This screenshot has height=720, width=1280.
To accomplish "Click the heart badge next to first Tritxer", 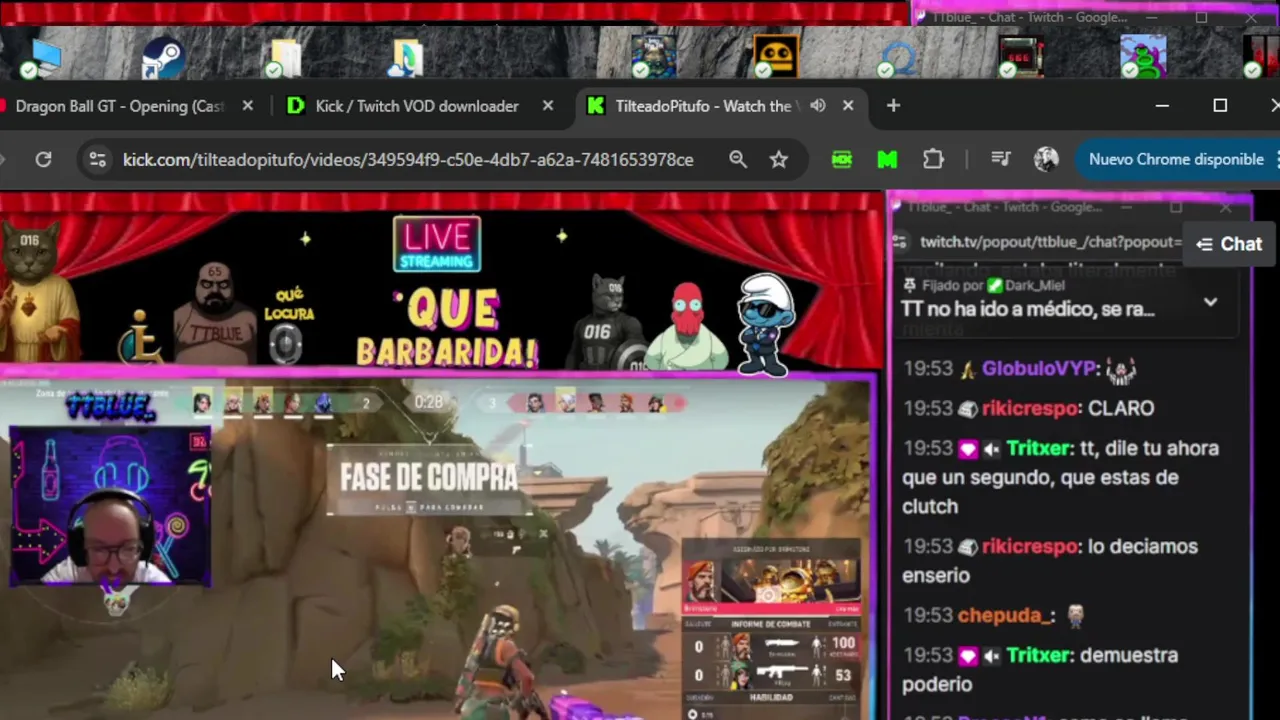I will click(968, 449).
